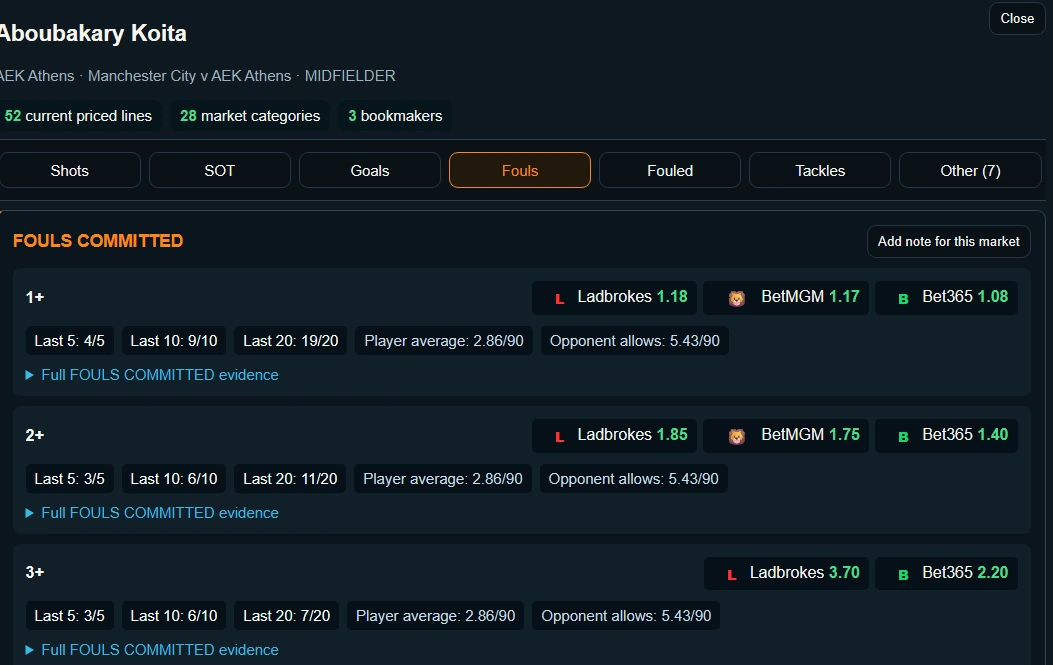Click the Aboubakary Koita player name
Screen dimensions: 1053x665
[x=93, y=33]
